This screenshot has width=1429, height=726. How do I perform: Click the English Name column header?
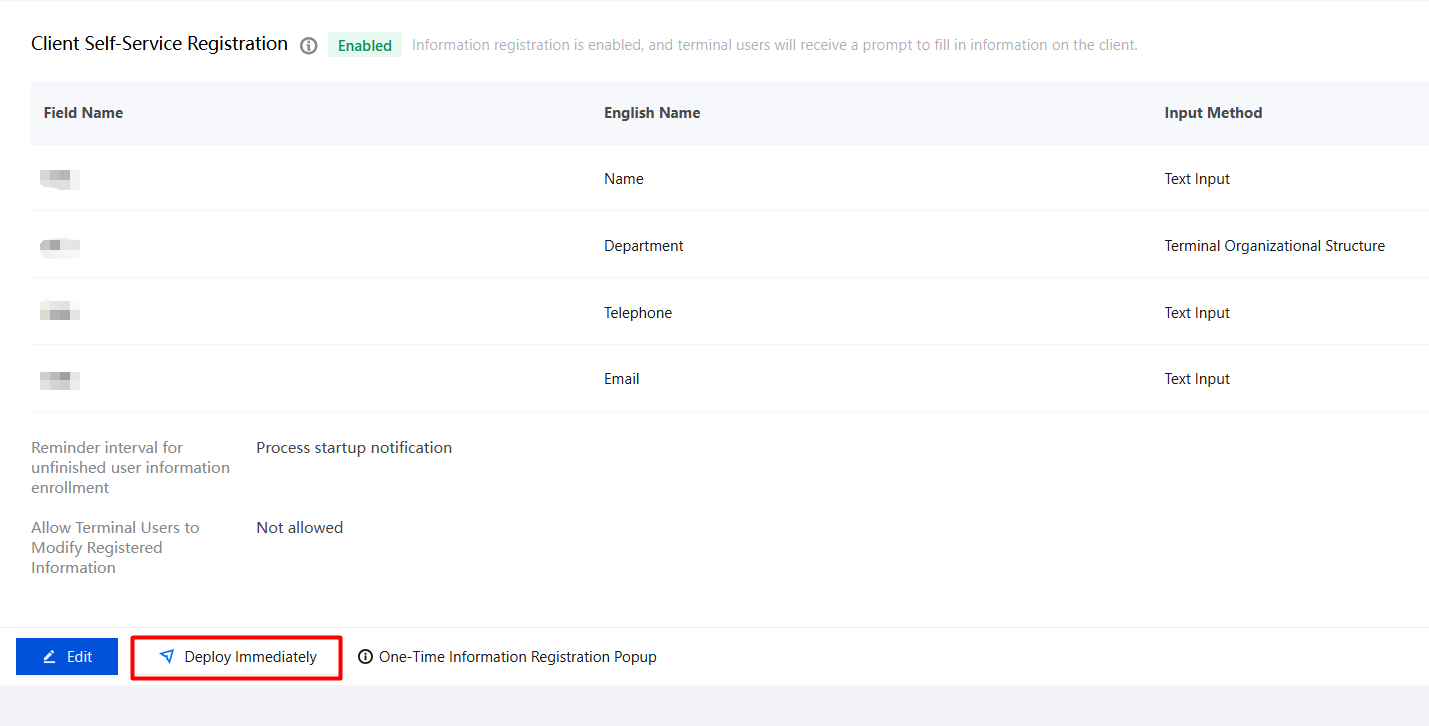(x=652, y=113)
